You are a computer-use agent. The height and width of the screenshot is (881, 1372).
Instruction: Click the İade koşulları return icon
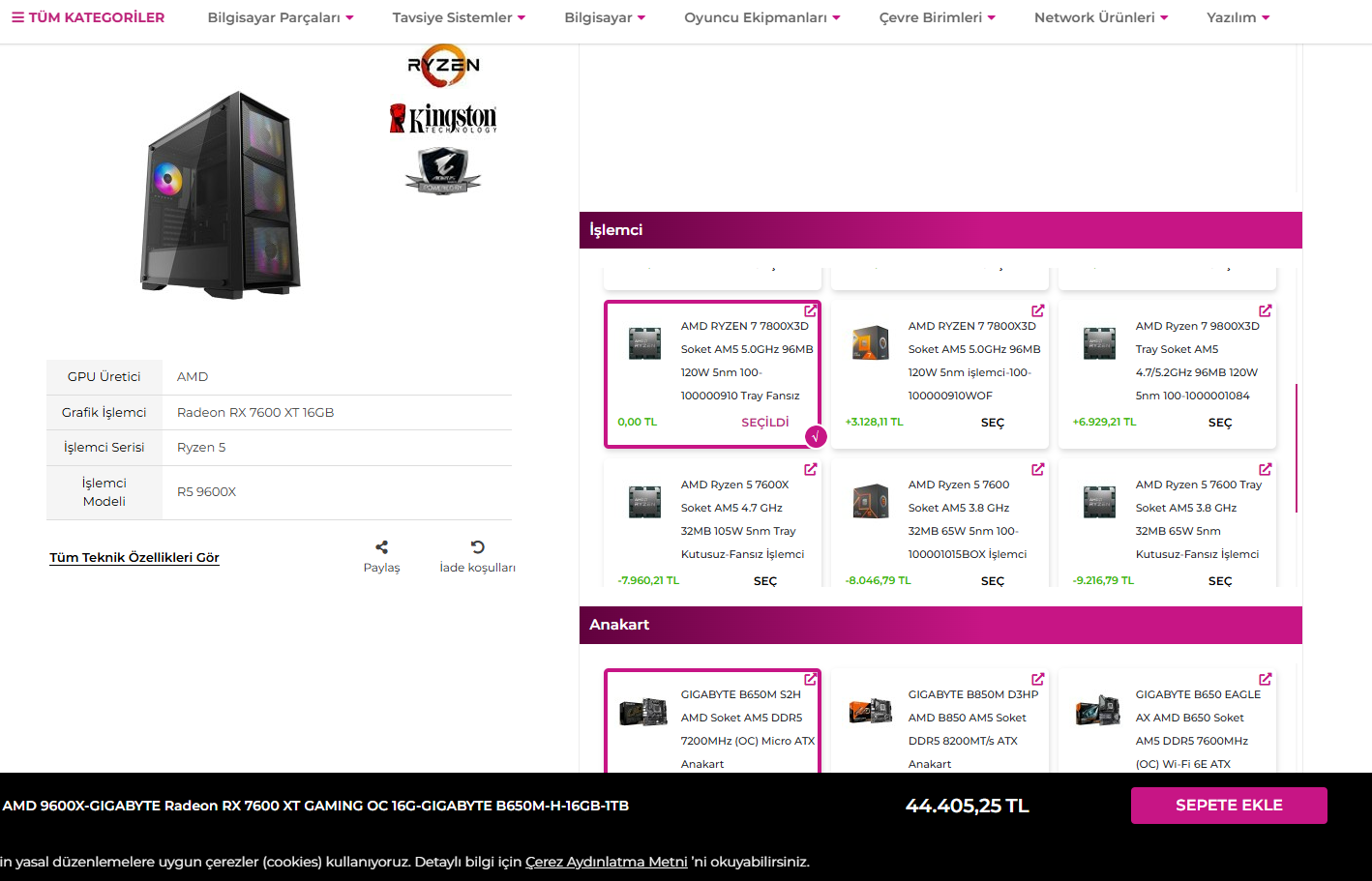[477, 547]
